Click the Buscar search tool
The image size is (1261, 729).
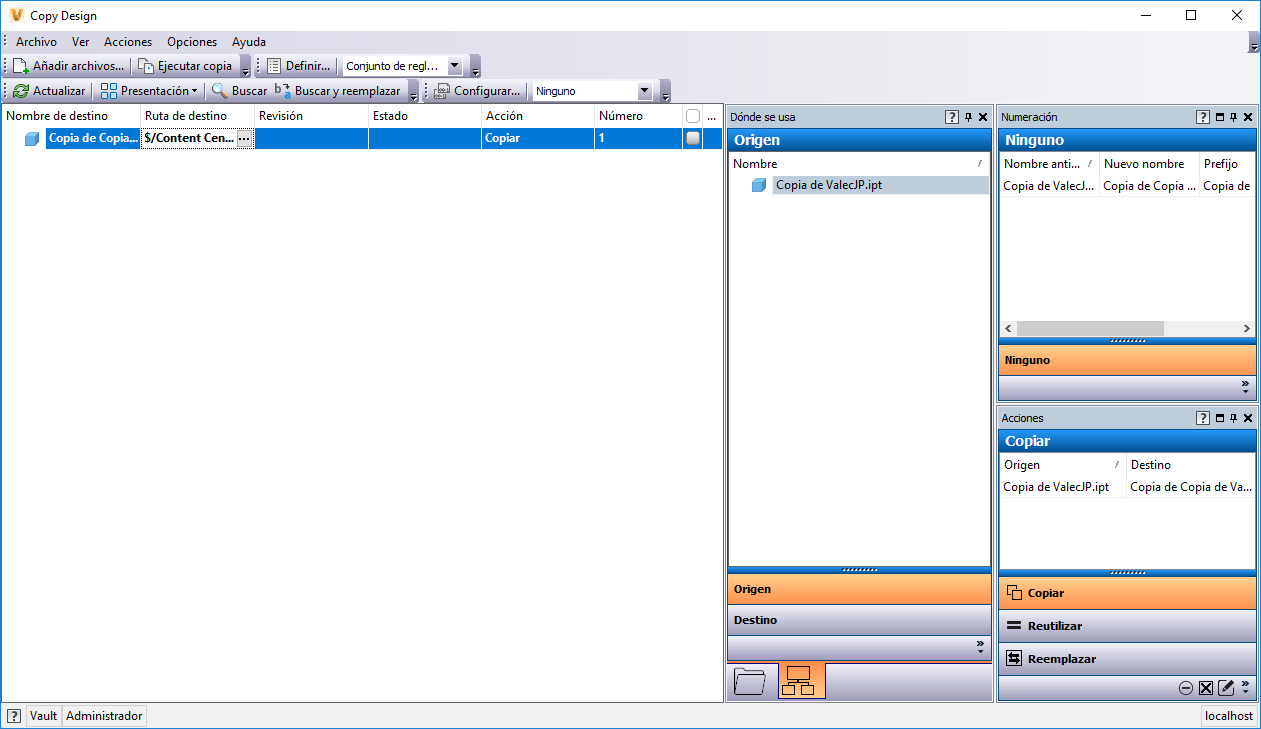click(x=238, y=91)
